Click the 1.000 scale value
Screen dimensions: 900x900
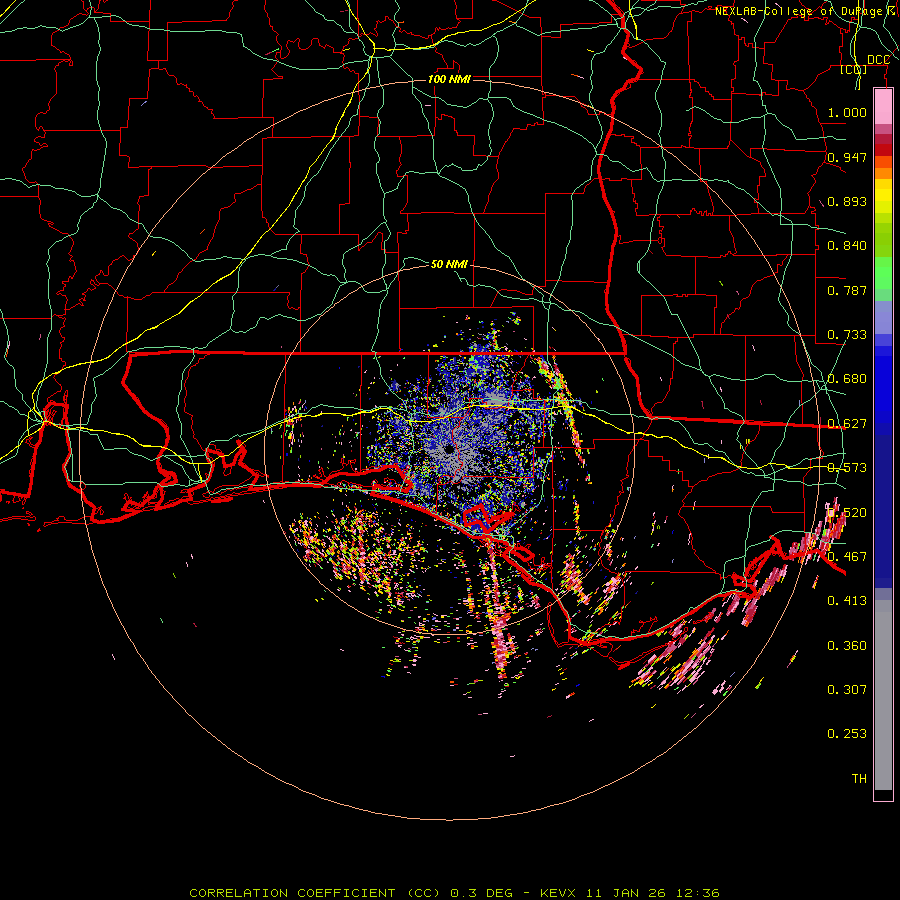847,112
